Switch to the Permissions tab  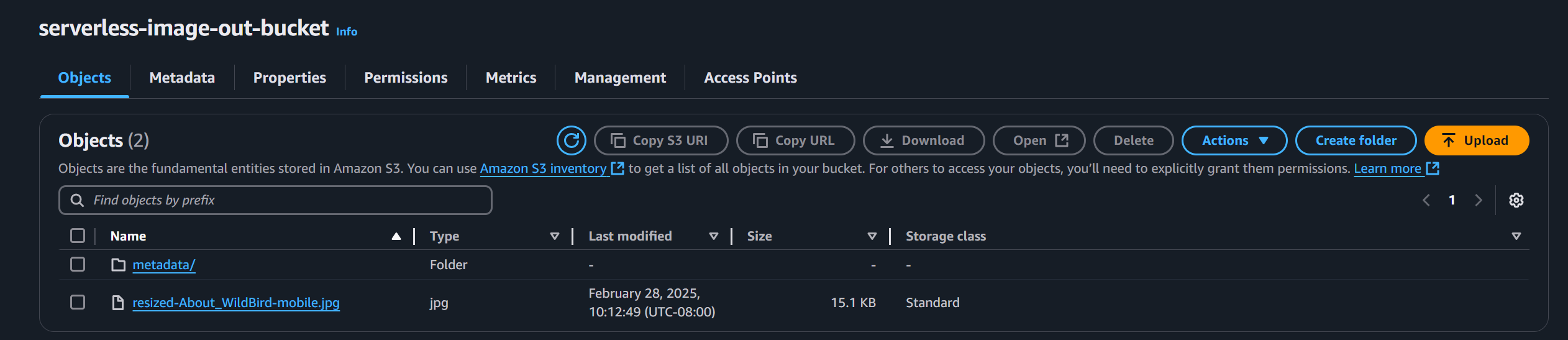(406, 78)
